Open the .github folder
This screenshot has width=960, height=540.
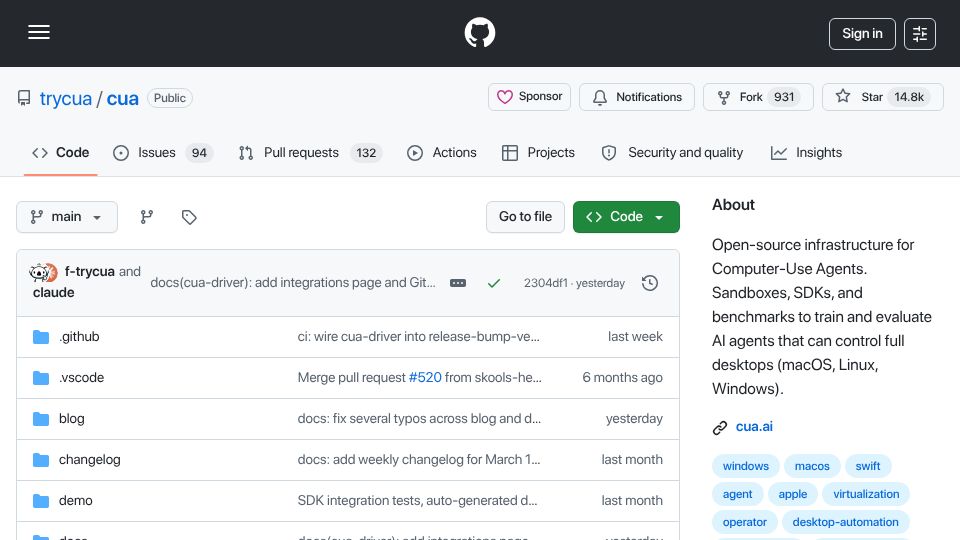click(79, 337)
